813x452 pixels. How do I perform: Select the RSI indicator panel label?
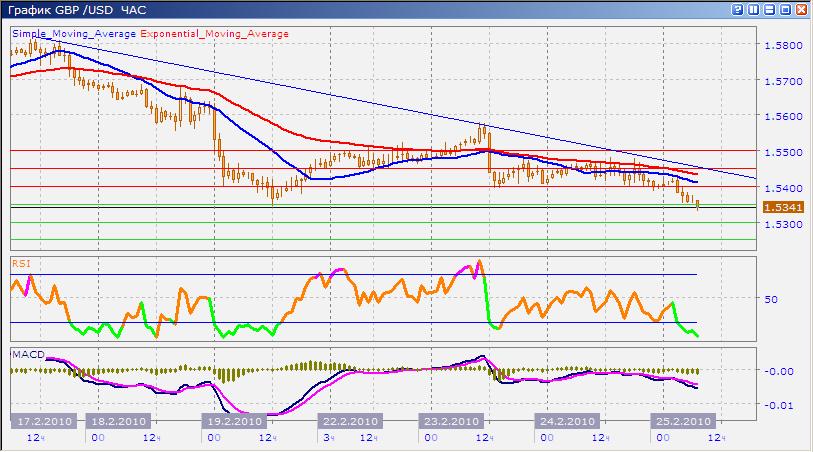point(21,263)
